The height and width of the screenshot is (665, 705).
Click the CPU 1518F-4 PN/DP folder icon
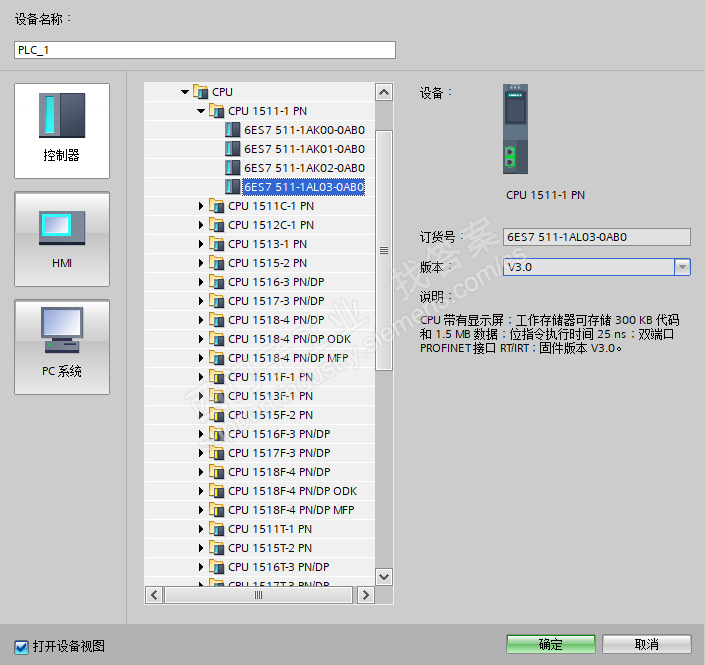click(x=217, y=472)
